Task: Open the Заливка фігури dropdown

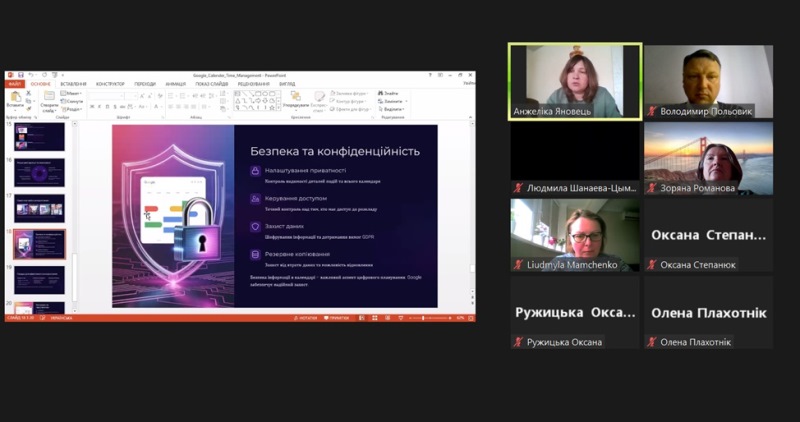Action: coord(349,93)
